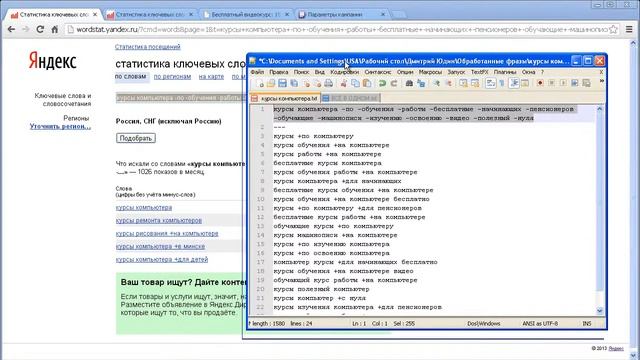Reload page with browser refresh icon

[x=40, y=29]
